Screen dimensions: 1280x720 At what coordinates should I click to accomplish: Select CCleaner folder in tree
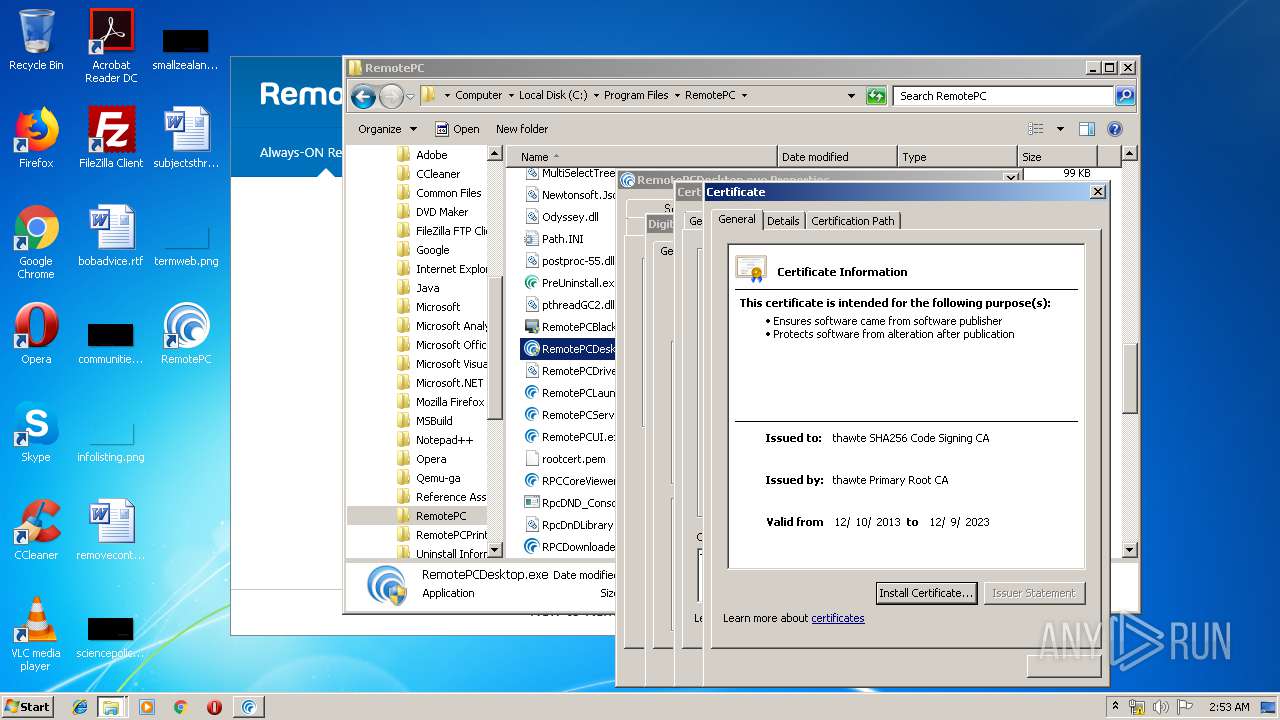(438, 174)
